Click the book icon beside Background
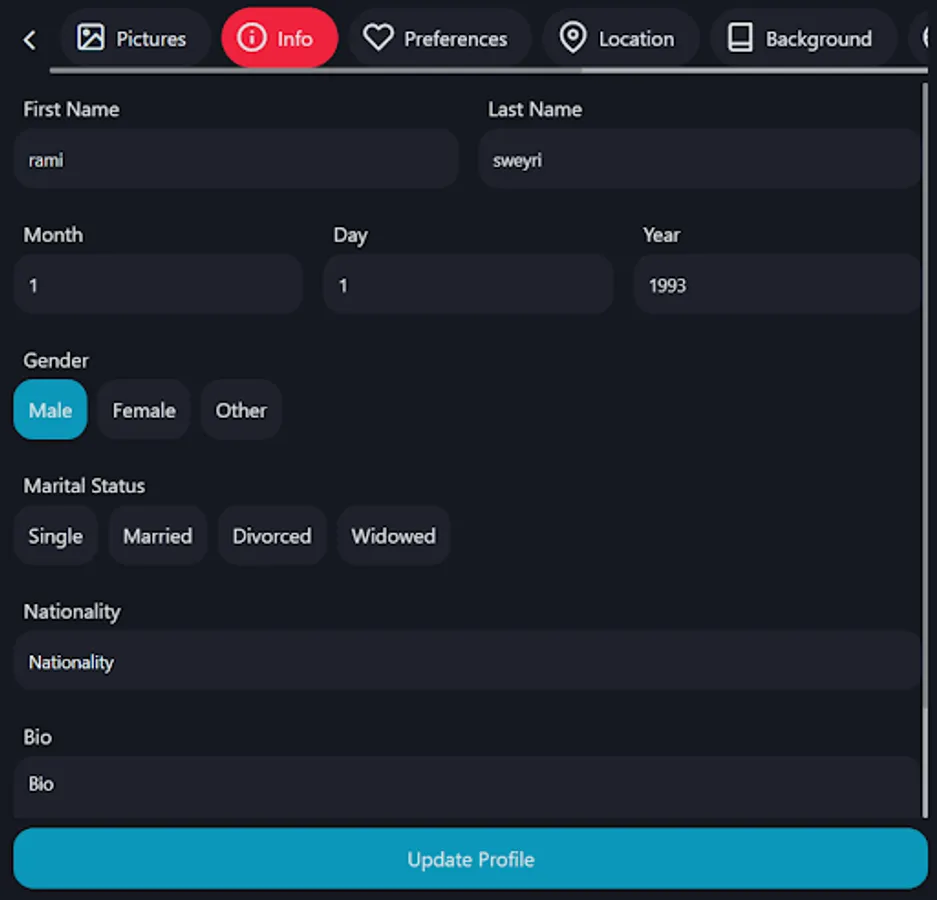Screen dimensions: 937x900 pos(740,38)
